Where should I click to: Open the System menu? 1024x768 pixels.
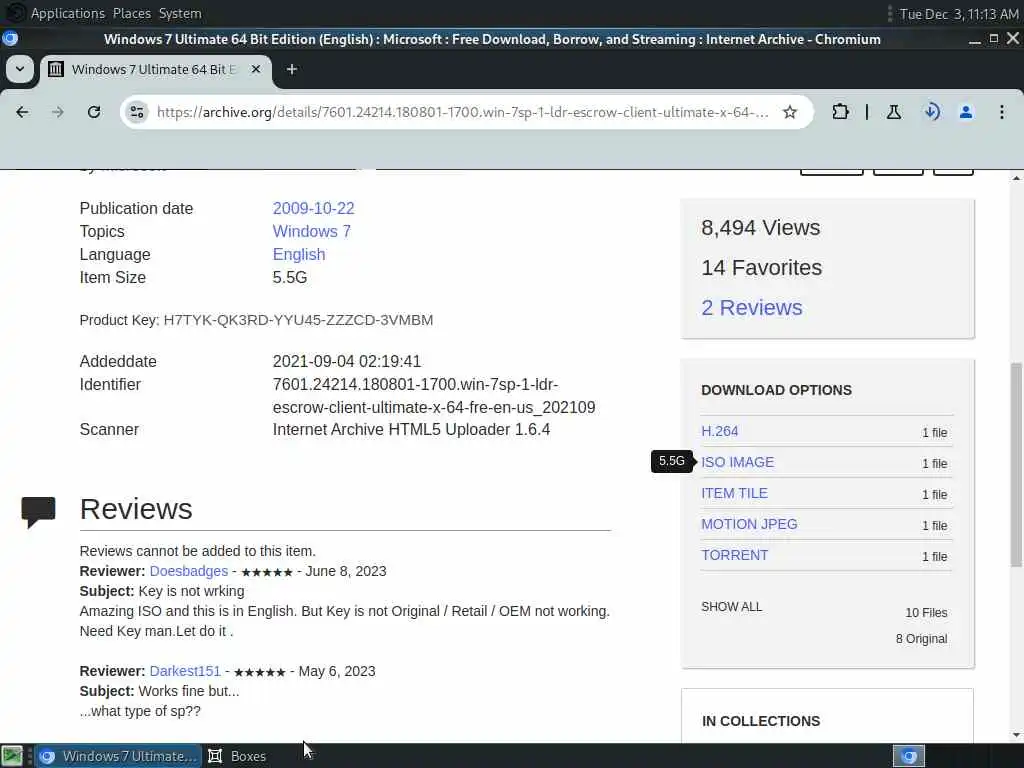(x=180, y=13)
